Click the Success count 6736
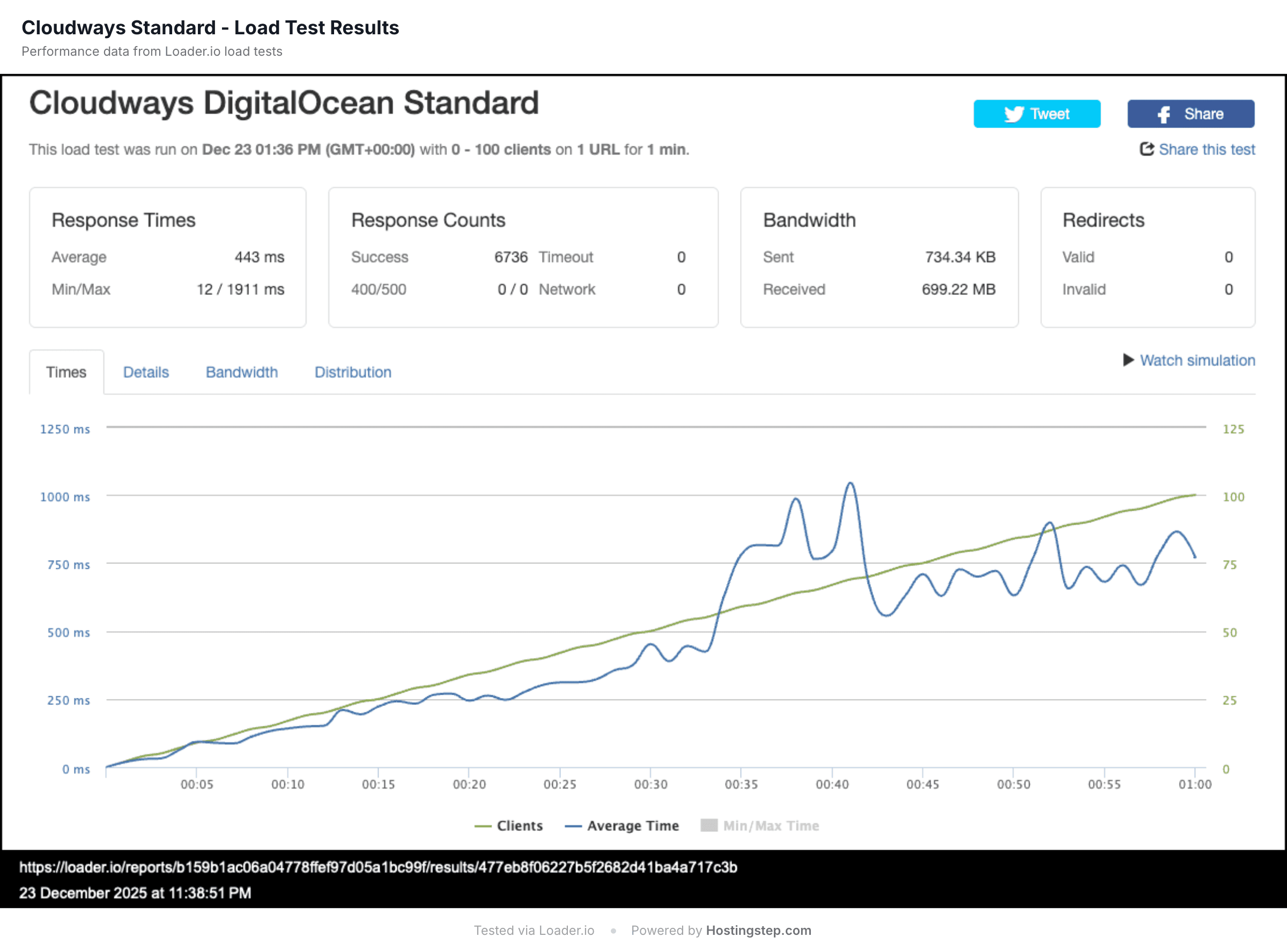This screenshot has width=1287, height=952. click(x=511, y=257)
